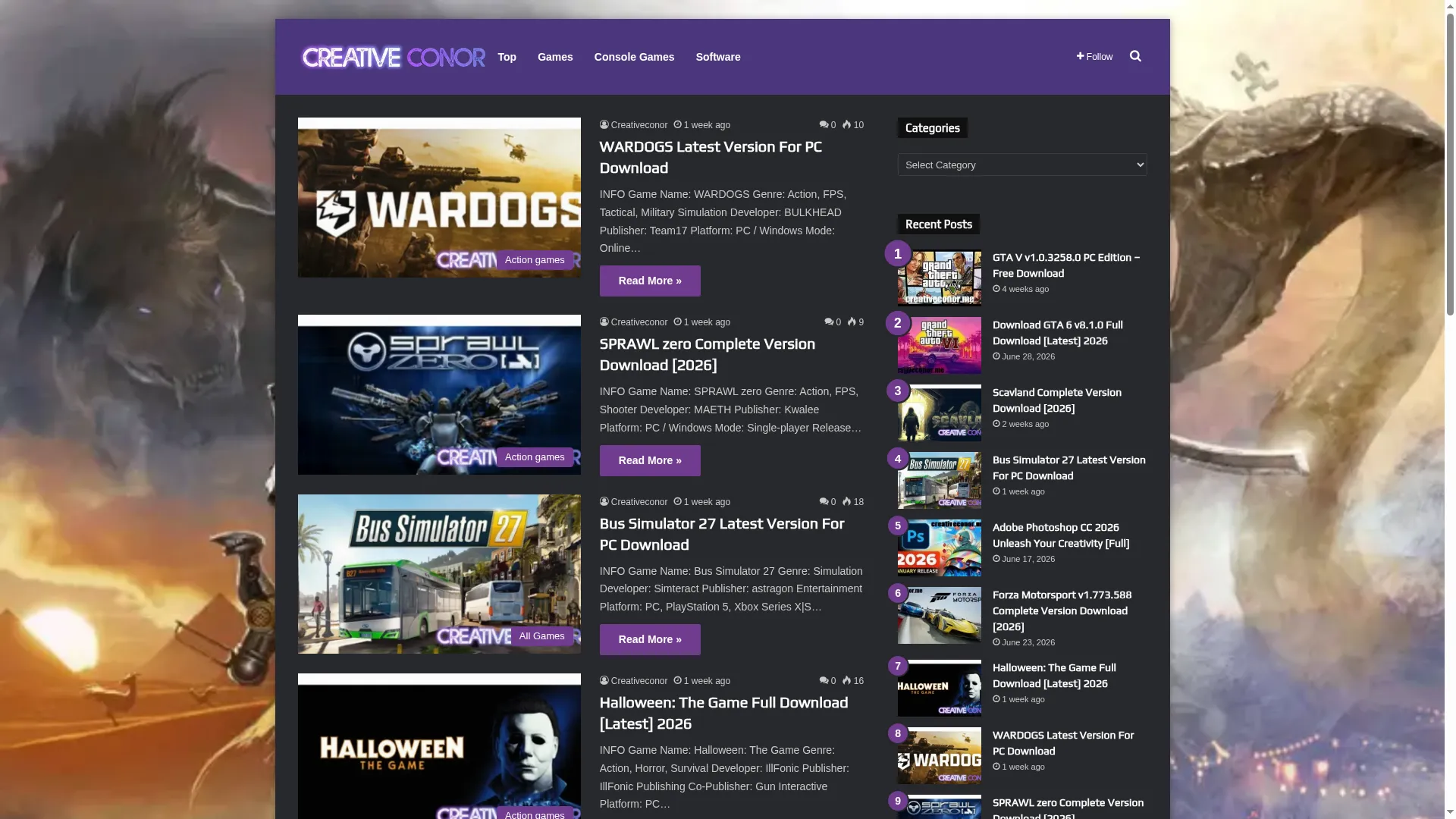Image resolution: width=1456 pixels, height=819 pixels.
Task: Open the SPRAWL zero Complete Version post title
Action: [x=708, y=354]
